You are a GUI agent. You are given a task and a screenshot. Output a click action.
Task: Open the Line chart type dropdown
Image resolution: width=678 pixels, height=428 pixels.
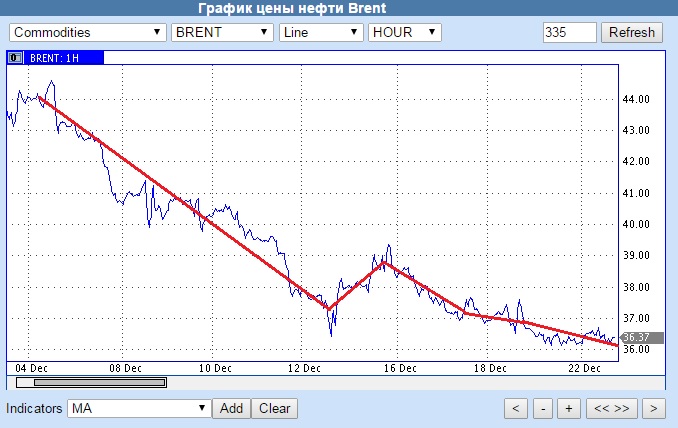tap(321, 32)
